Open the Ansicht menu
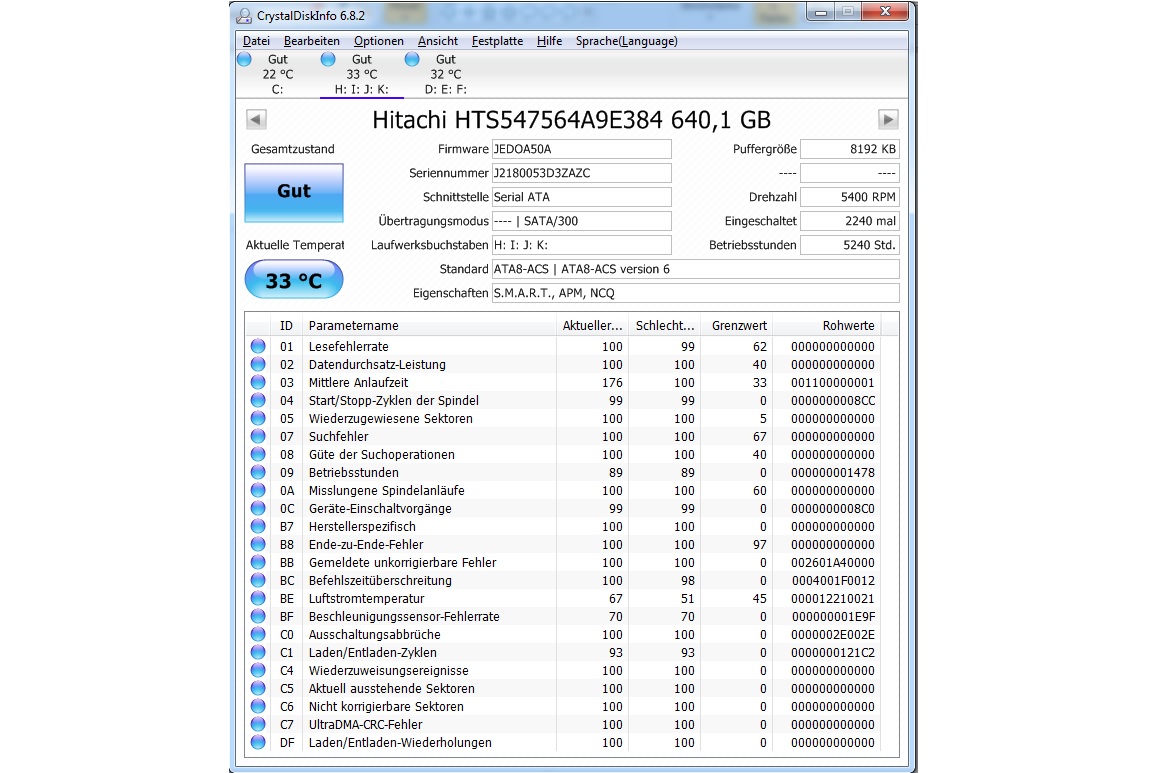This screenshot has width=1152, height=773. (x=438, y=41)
